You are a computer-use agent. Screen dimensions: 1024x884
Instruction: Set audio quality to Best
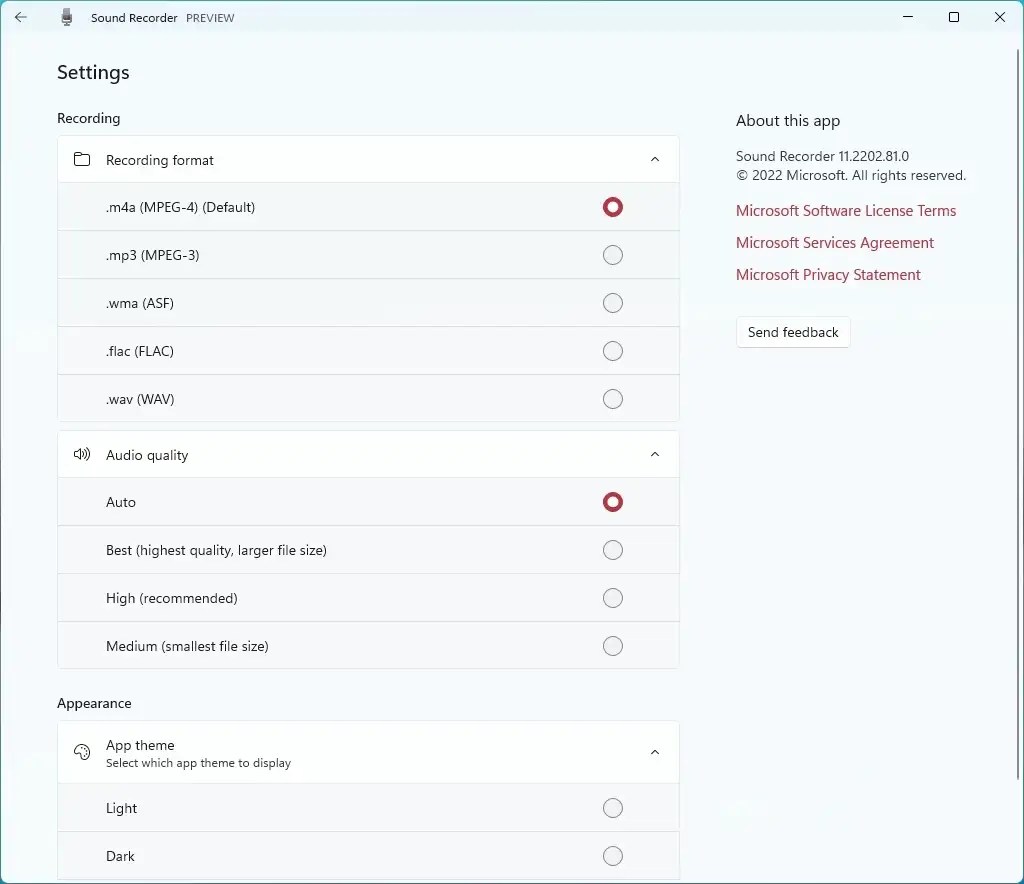[613, 550]
